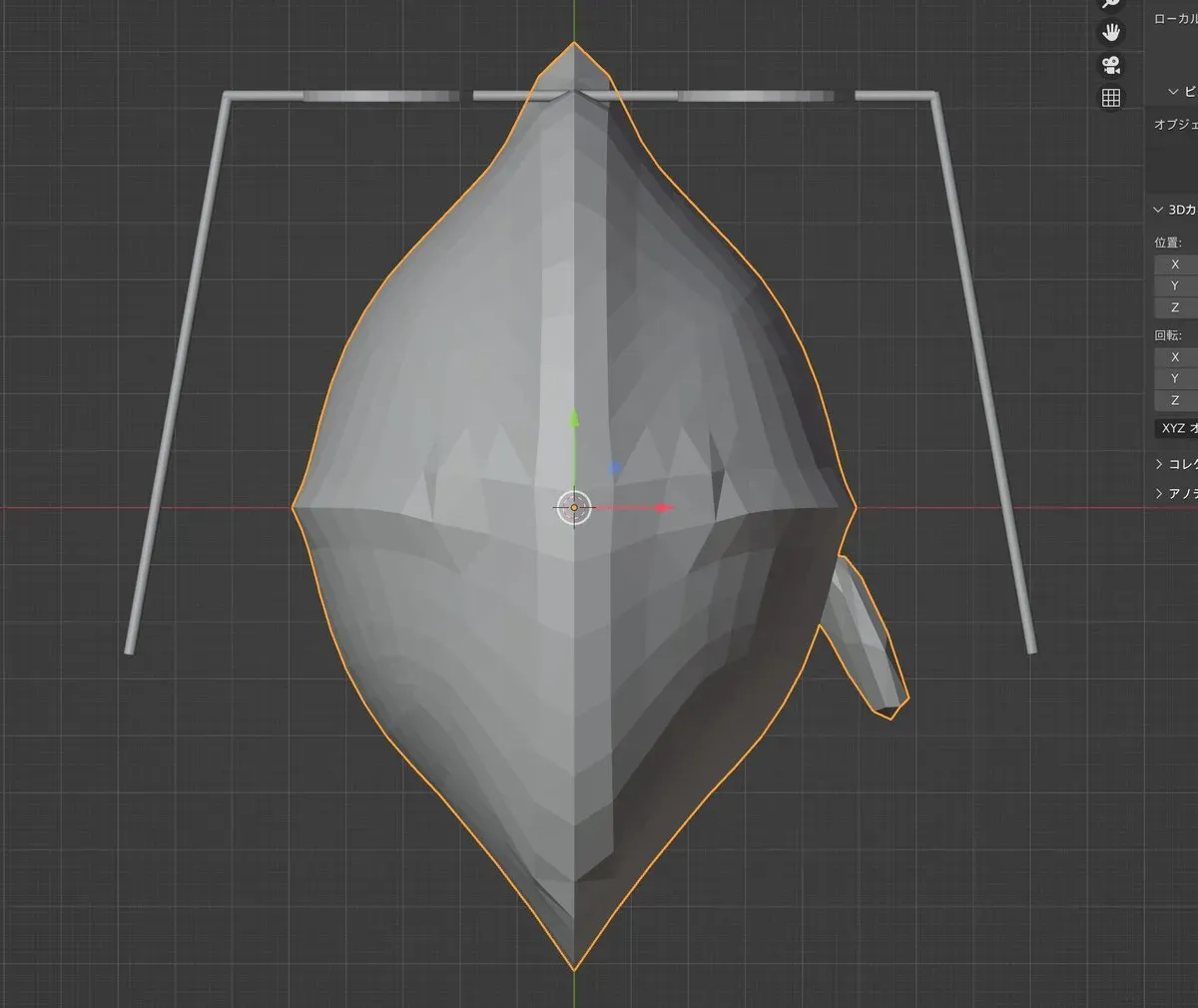Click the red X-axis gizmo arrow

664,507
